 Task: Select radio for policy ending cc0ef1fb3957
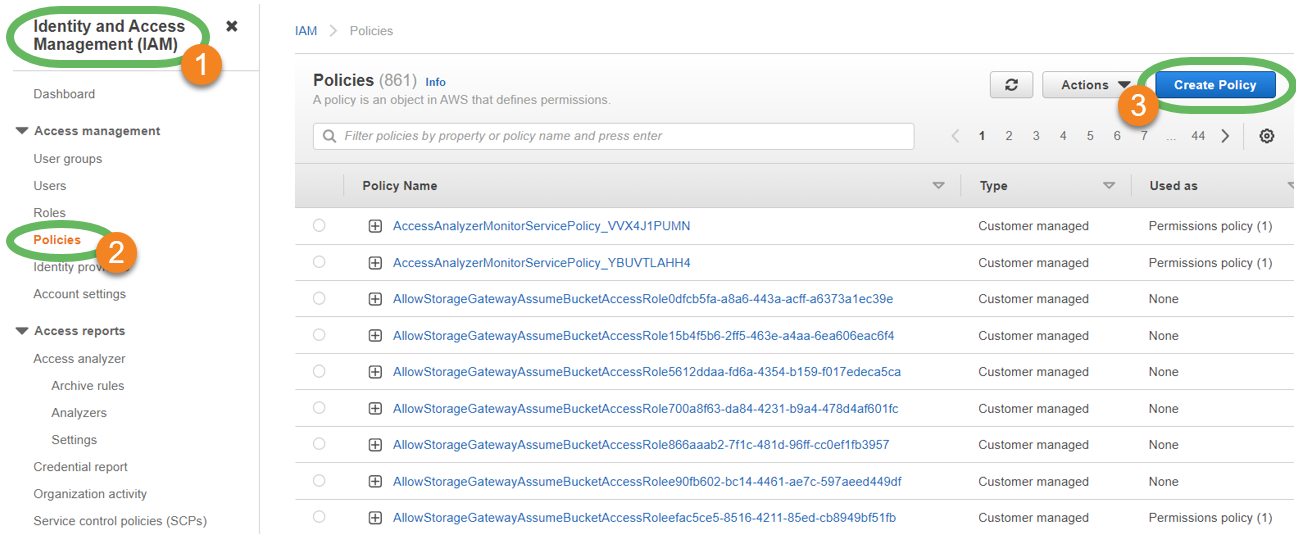[x=319, y=444]
